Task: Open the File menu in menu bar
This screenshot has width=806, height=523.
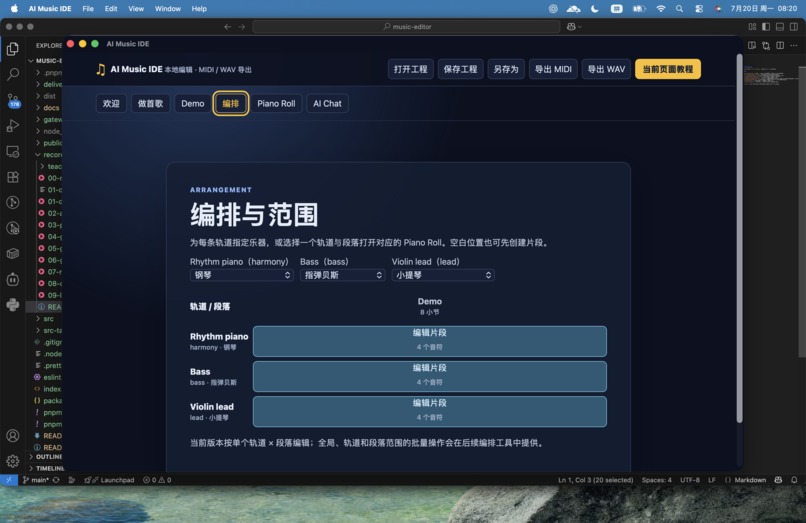Action: point(88,9)
